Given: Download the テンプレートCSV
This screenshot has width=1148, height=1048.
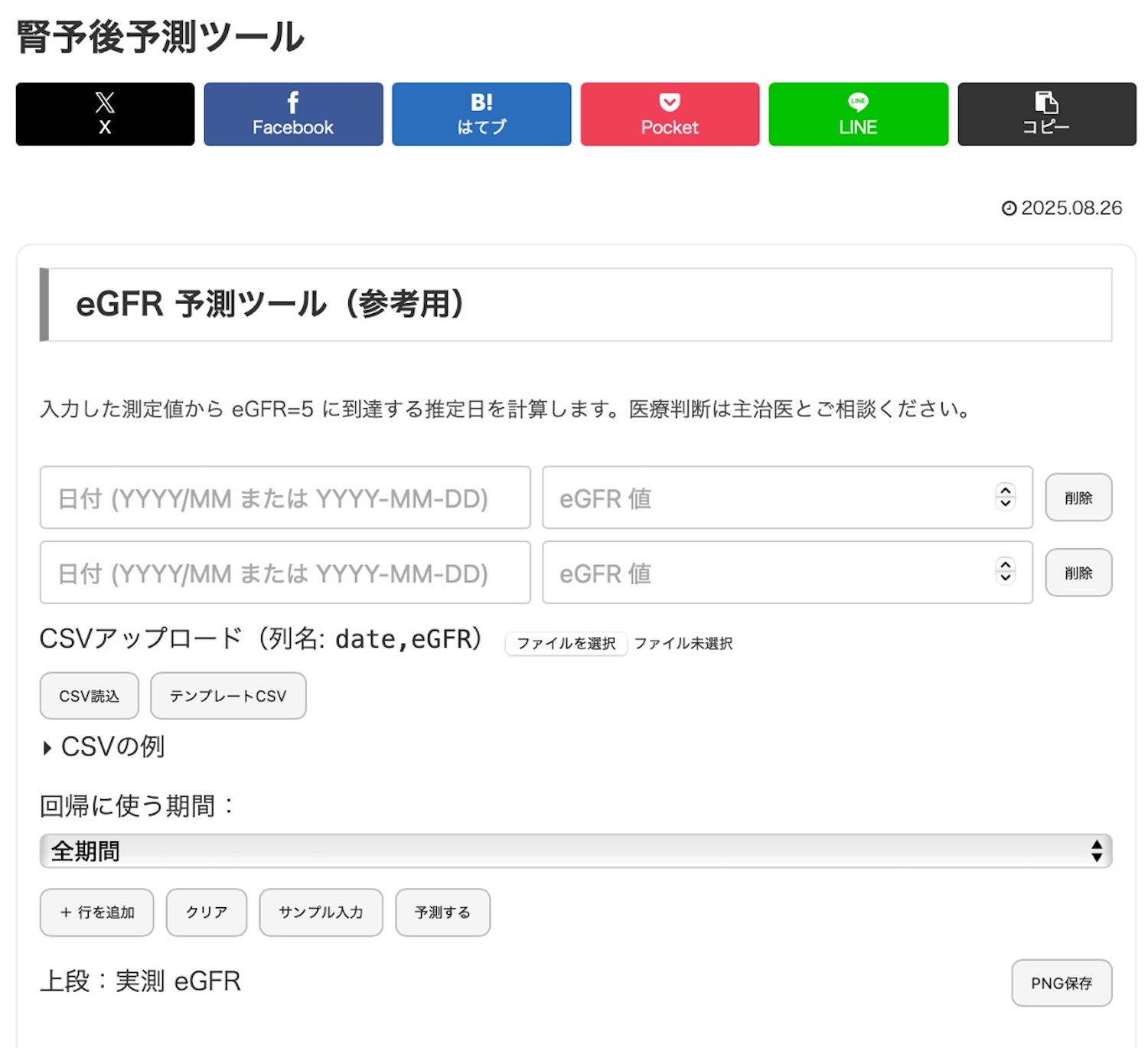Looking at the screenshot, I should (228, 696).
